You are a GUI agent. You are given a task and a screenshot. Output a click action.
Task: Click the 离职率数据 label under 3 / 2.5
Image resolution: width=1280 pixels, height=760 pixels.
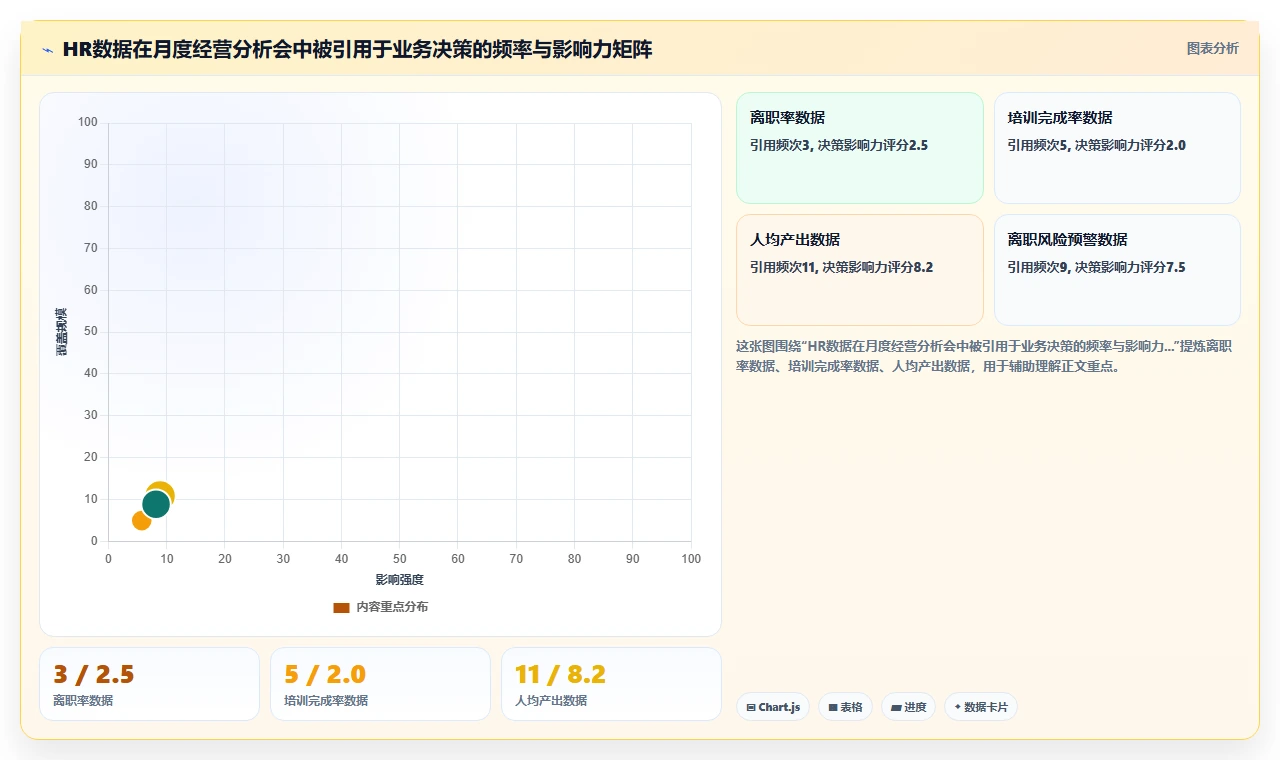coord(83,701)
